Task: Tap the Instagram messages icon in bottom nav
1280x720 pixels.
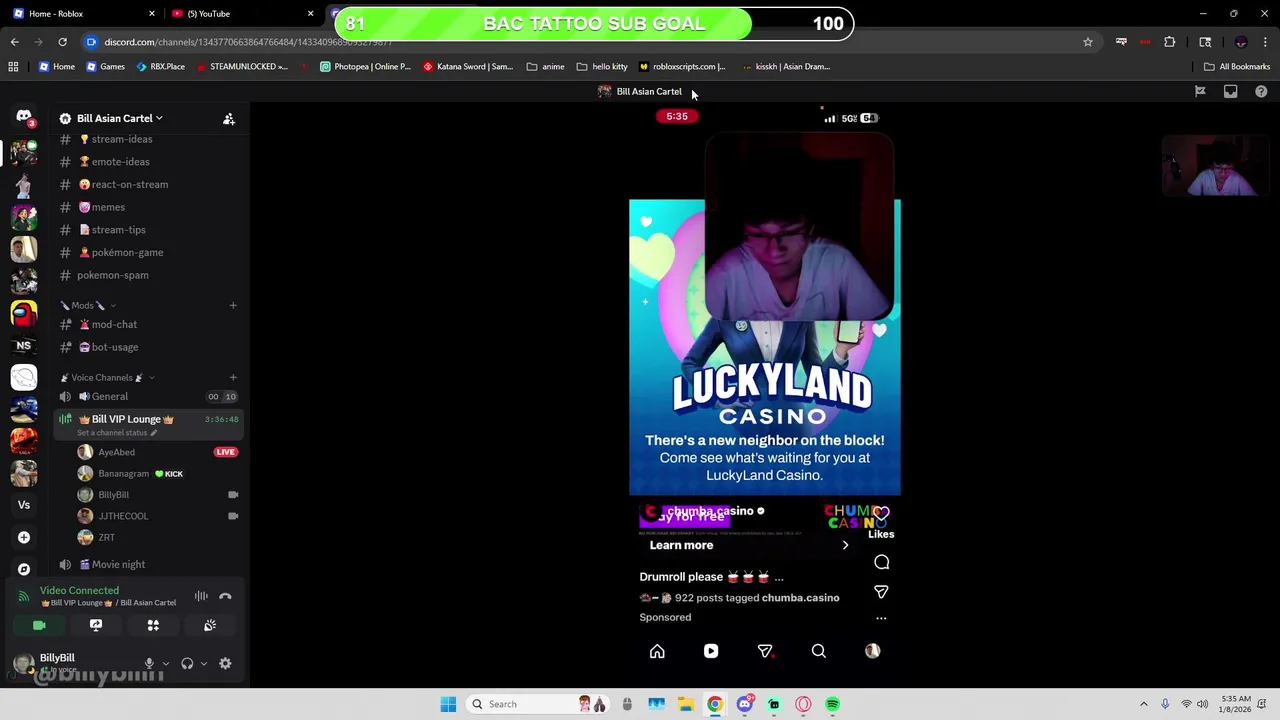Action: [765, 651]
